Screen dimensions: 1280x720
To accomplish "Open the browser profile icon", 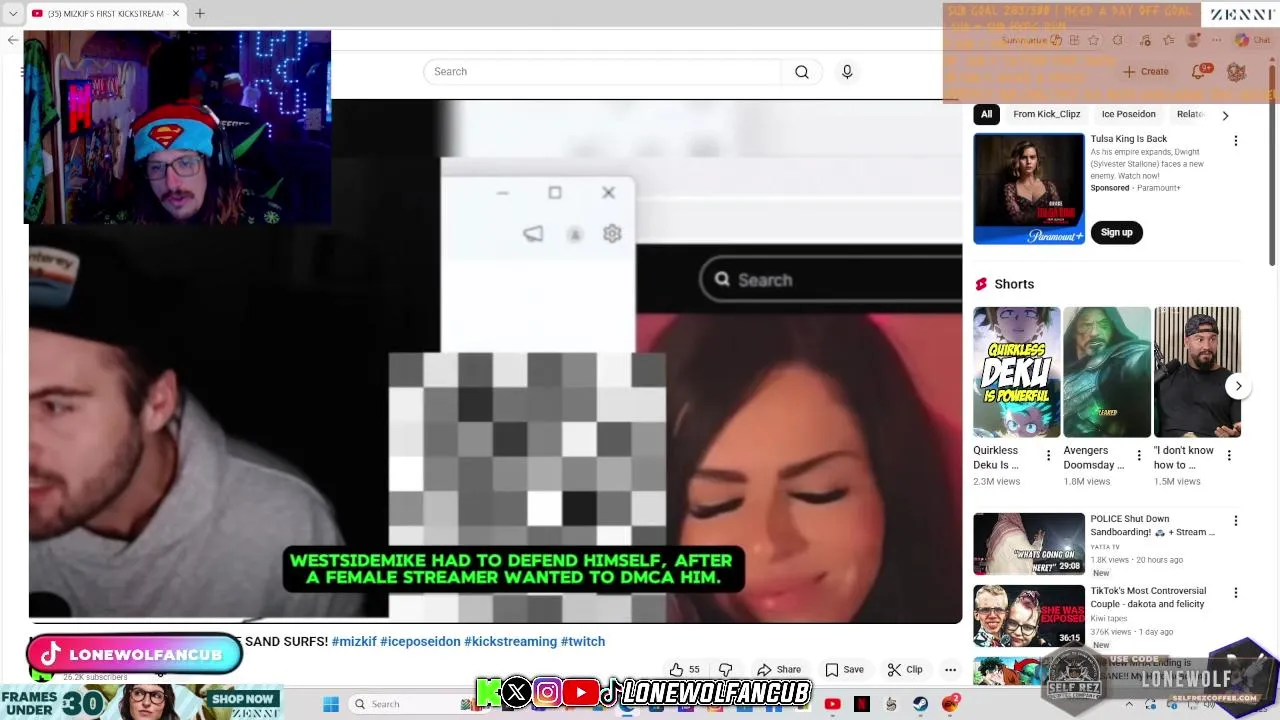I will click(1192, 40).
